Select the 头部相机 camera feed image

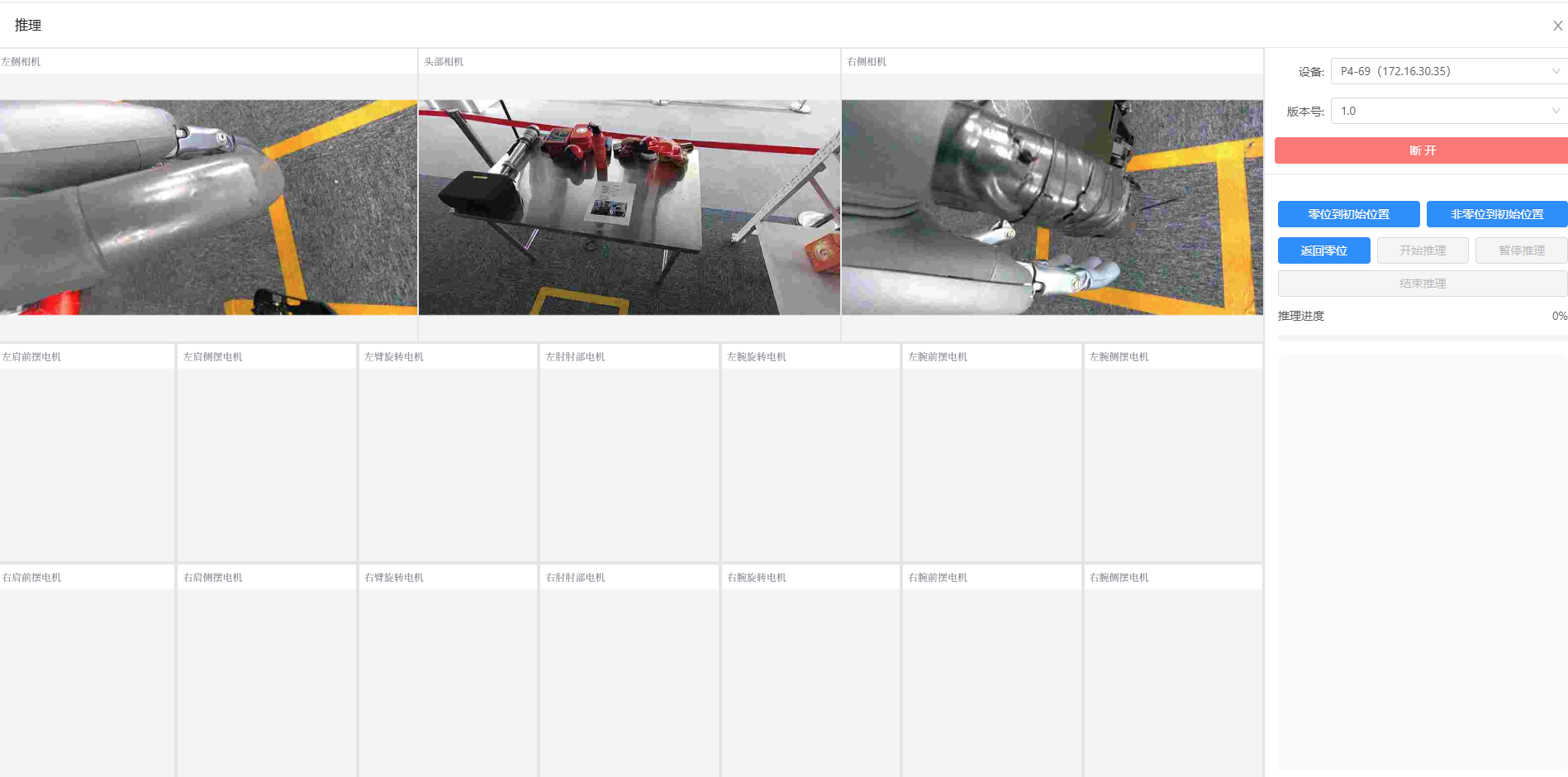click(x=629, y=207)
